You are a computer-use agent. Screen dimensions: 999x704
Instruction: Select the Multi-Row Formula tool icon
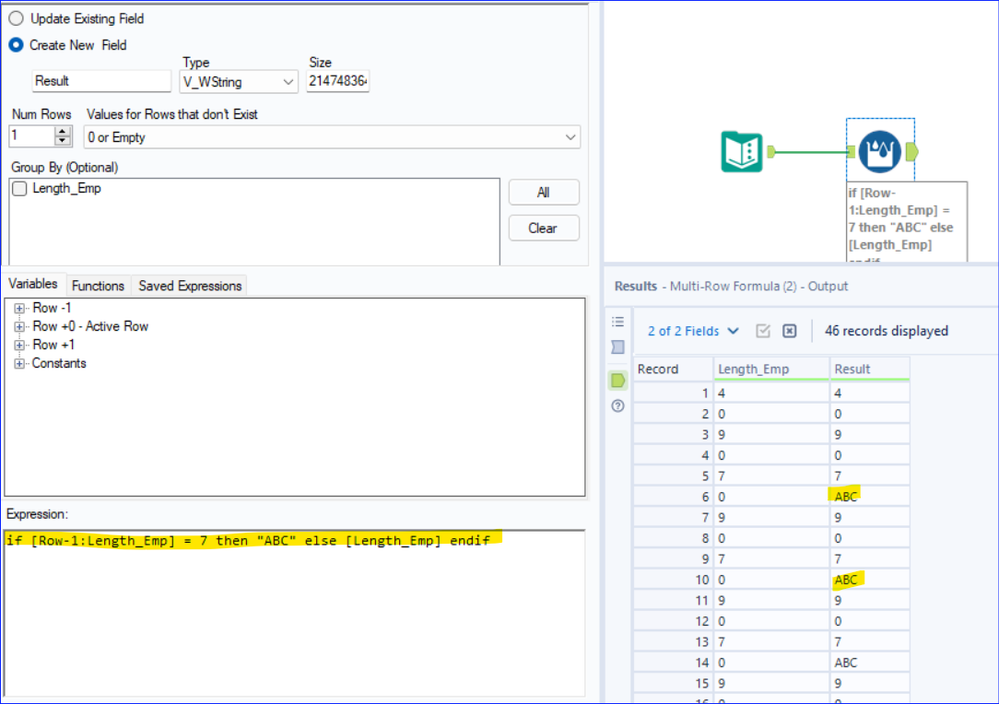tap(879, 152)
